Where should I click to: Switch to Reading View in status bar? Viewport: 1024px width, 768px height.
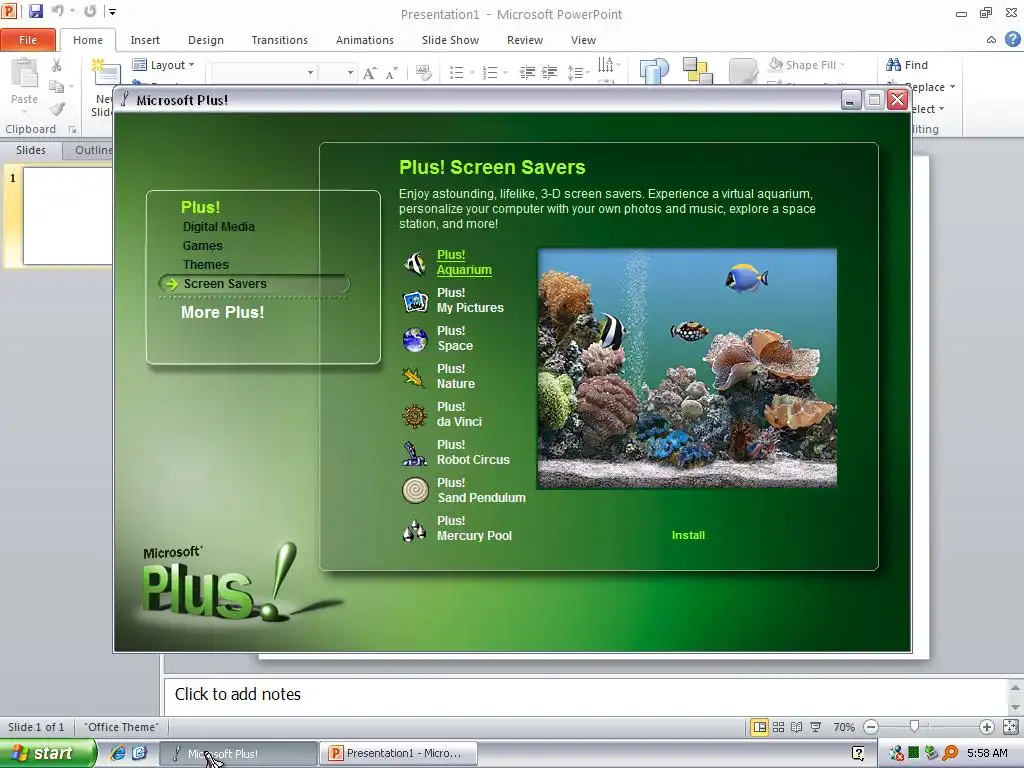click(x=797, y=727)
